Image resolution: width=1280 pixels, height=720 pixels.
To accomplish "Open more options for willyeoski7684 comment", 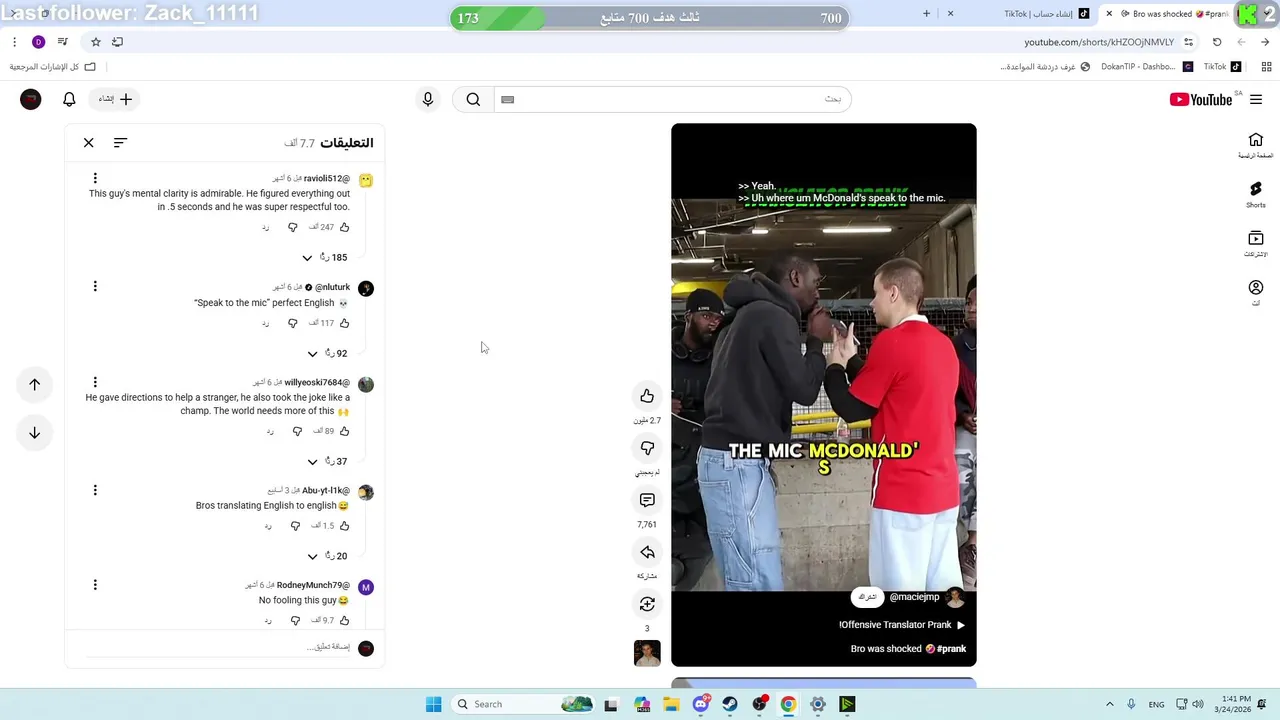I will pyautogui.click(x=95, y=382).
